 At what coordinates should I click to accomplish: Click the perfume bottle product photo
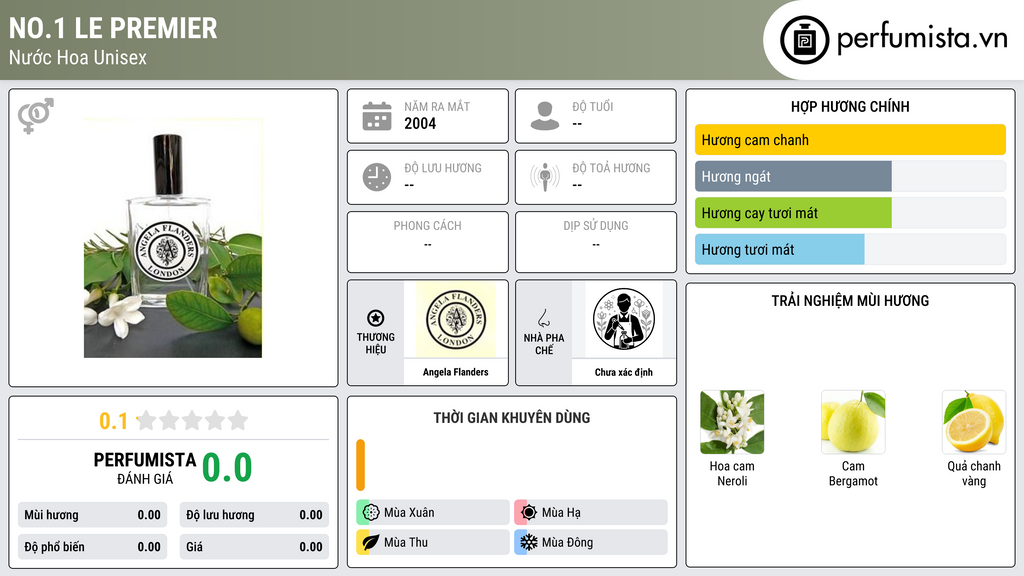[x=173, y=238]
